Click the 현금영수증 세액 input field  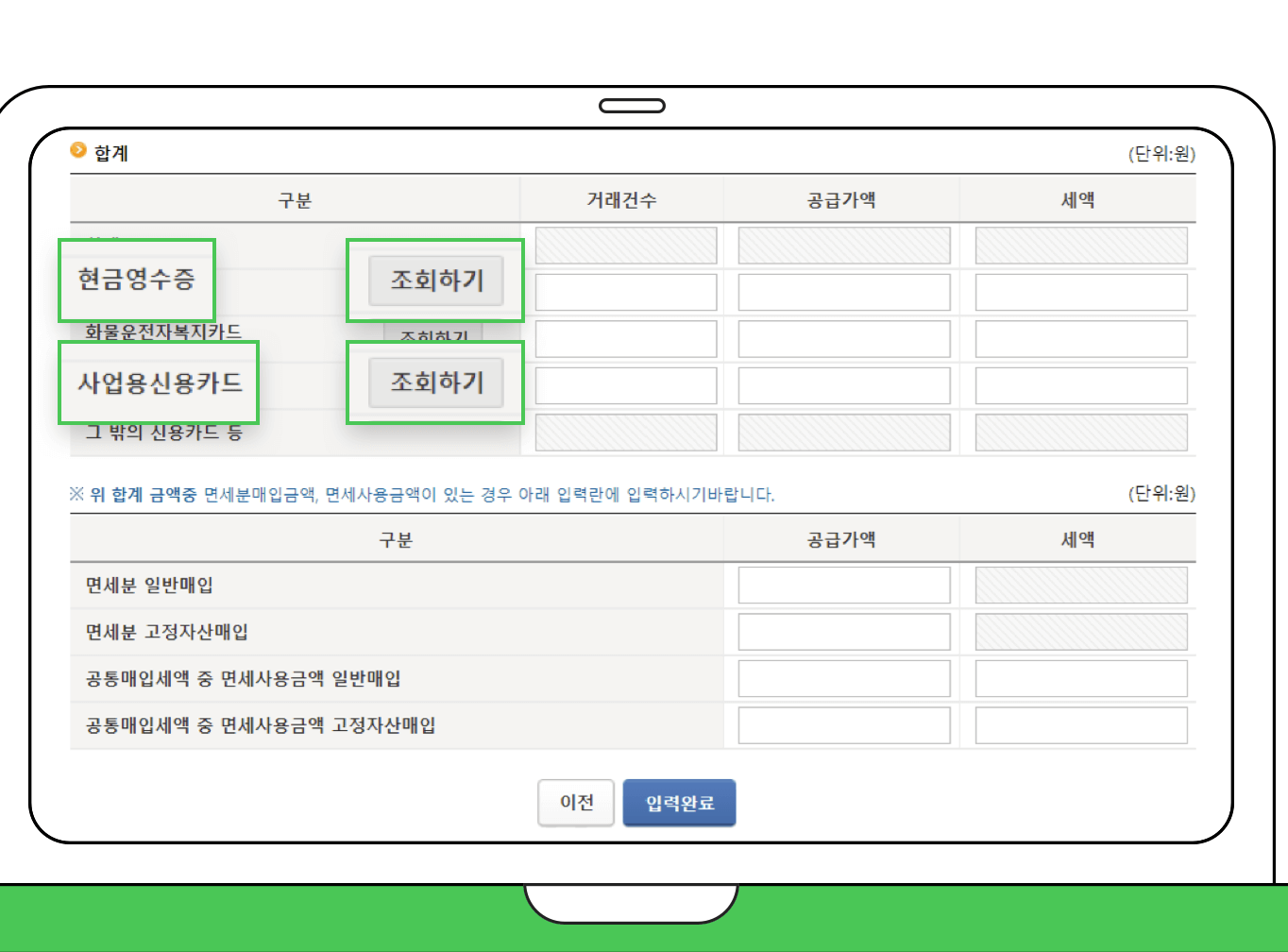coord(1080,292)
